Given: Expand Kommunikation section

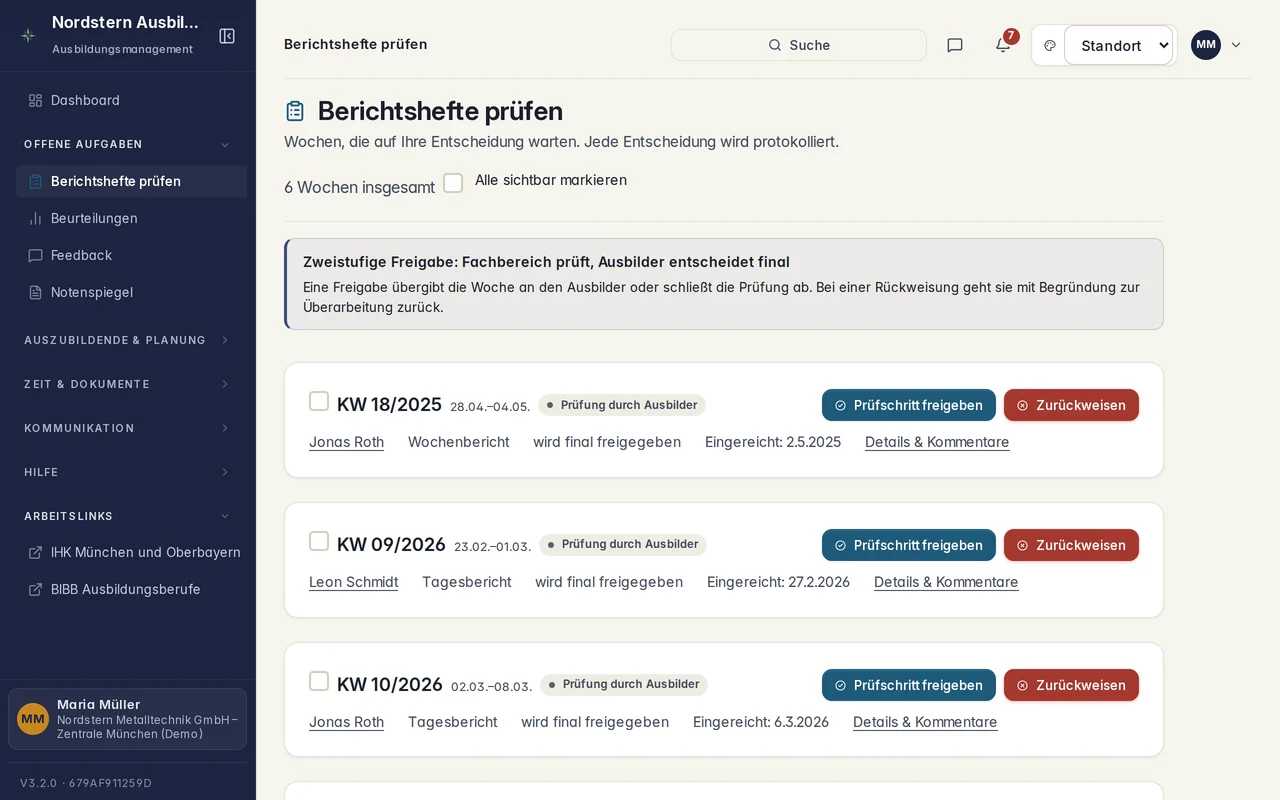Looking at the screenshot, I should [127, 428].
